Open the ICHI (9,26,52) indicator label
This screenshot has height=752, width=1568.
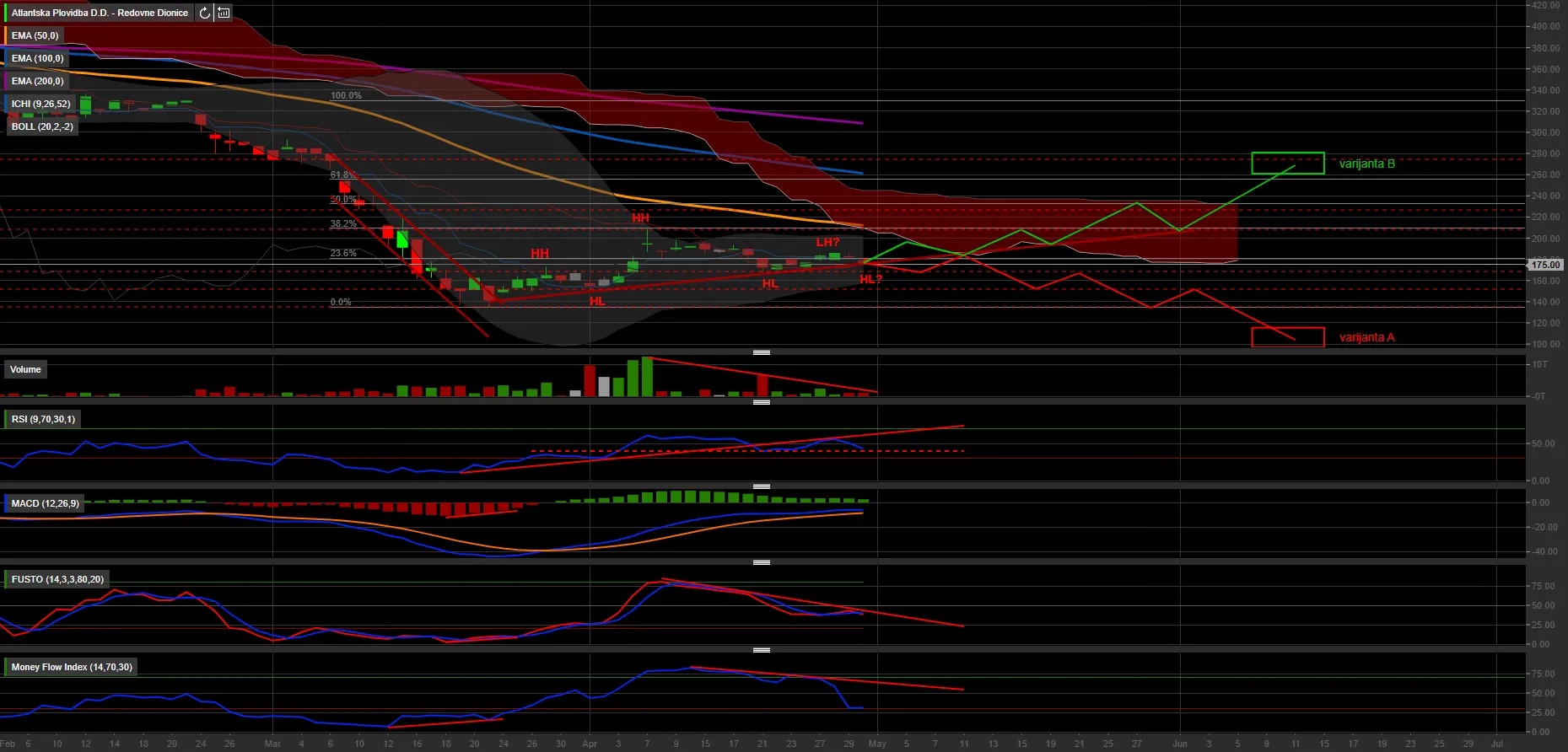click(40, 104)
